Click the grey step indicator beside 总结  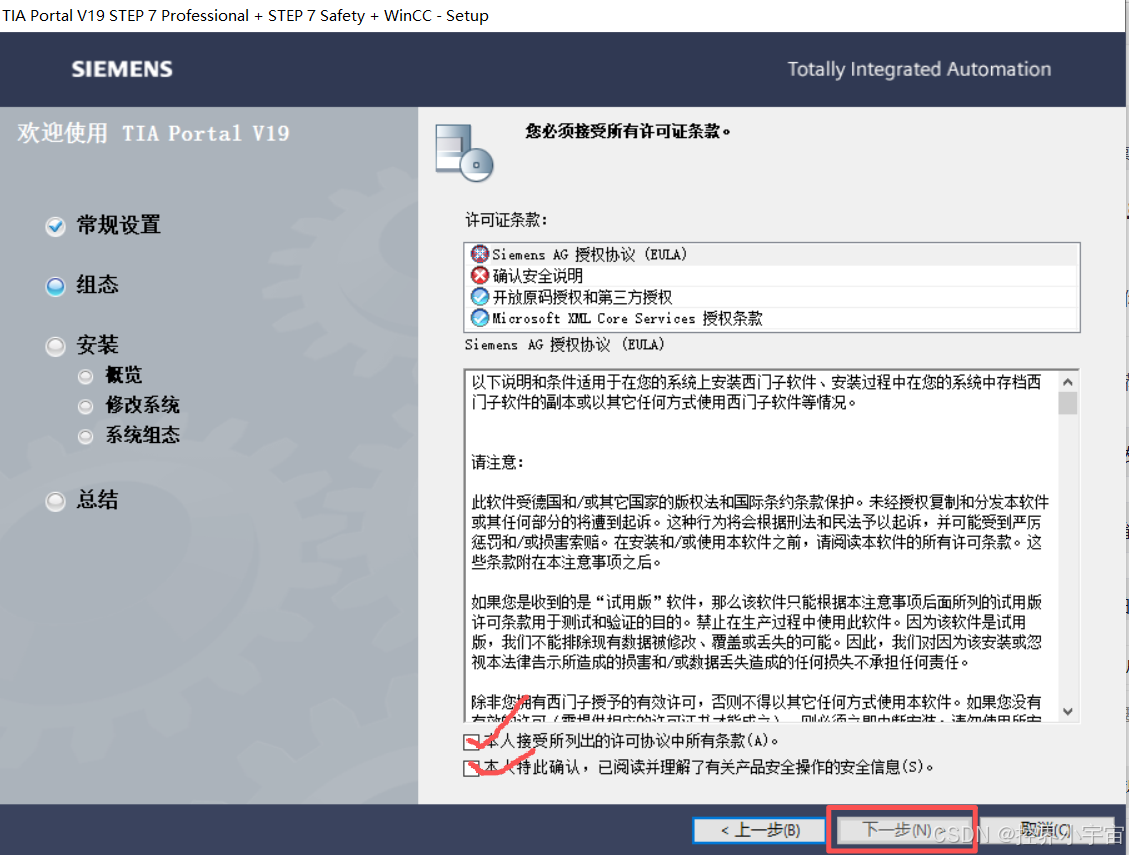(x=55, y=501)
